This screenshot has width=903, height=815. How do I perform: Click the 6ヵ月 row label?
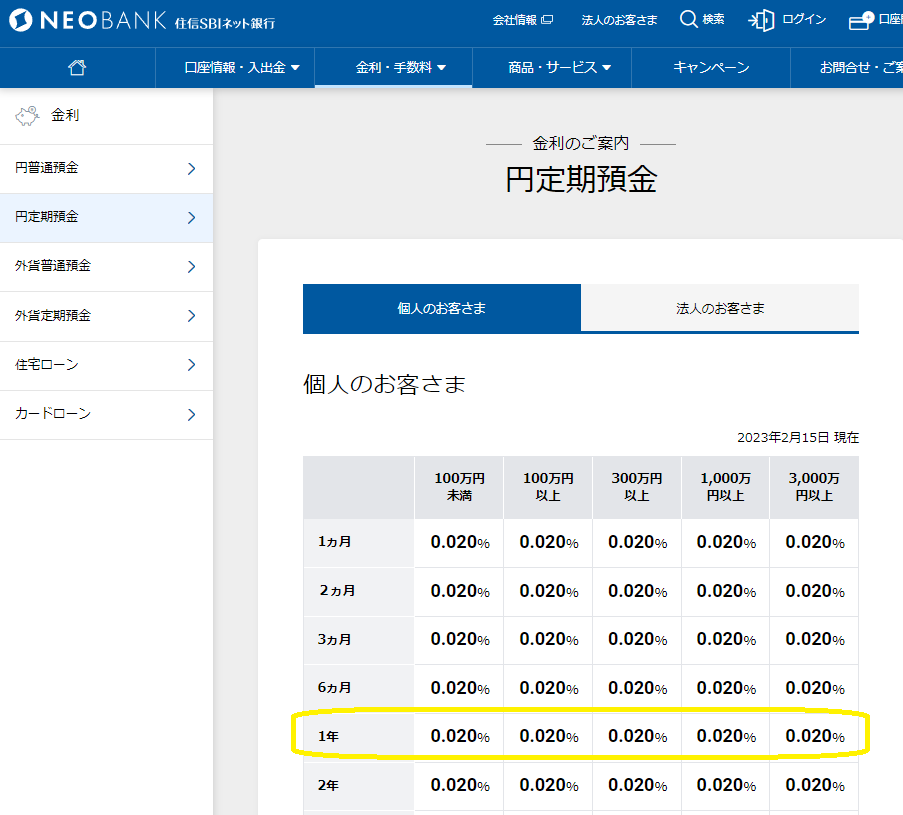click(334, 688)
